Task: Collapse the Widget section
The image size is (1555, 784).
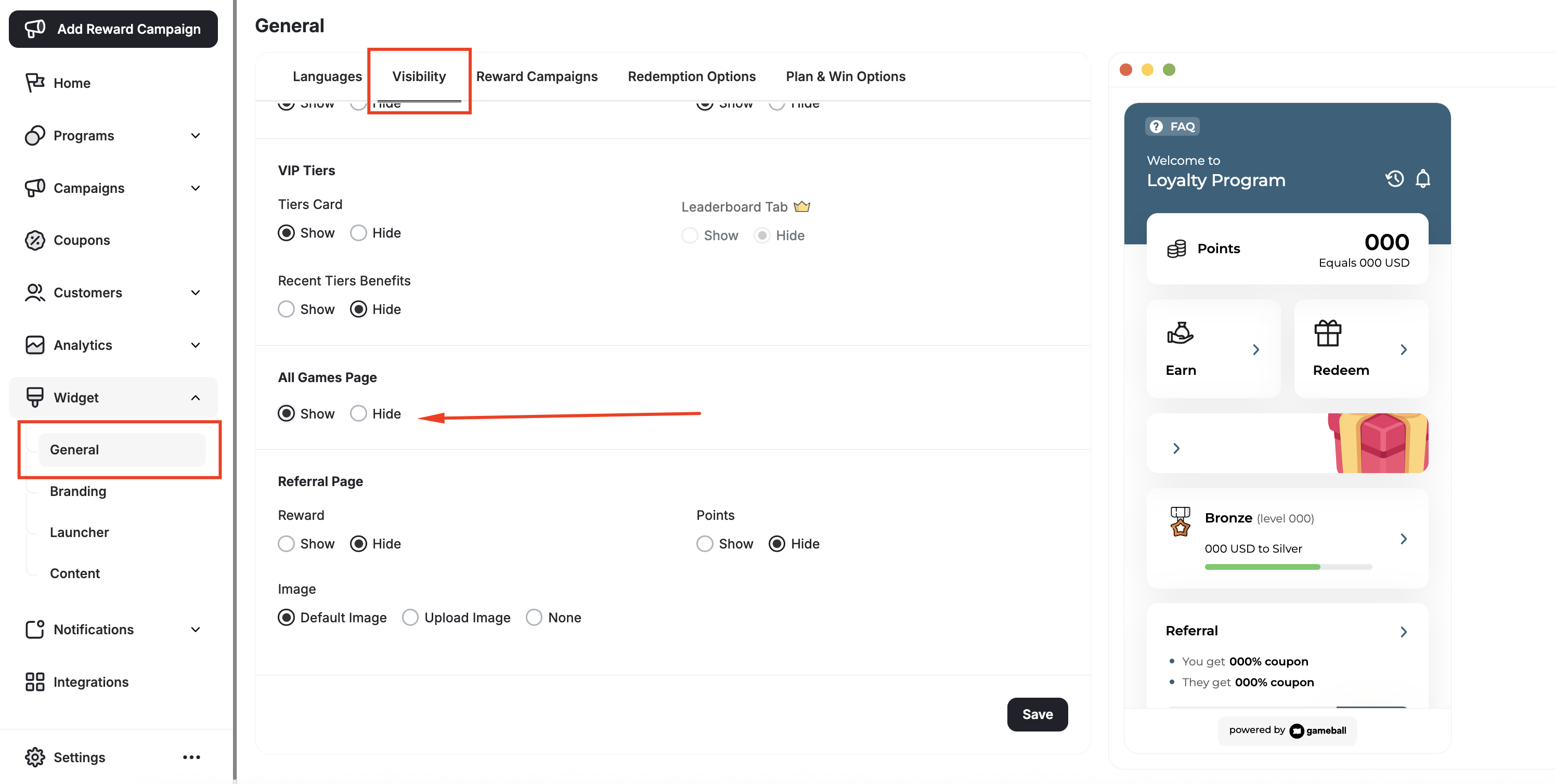Action: (195, 397)
